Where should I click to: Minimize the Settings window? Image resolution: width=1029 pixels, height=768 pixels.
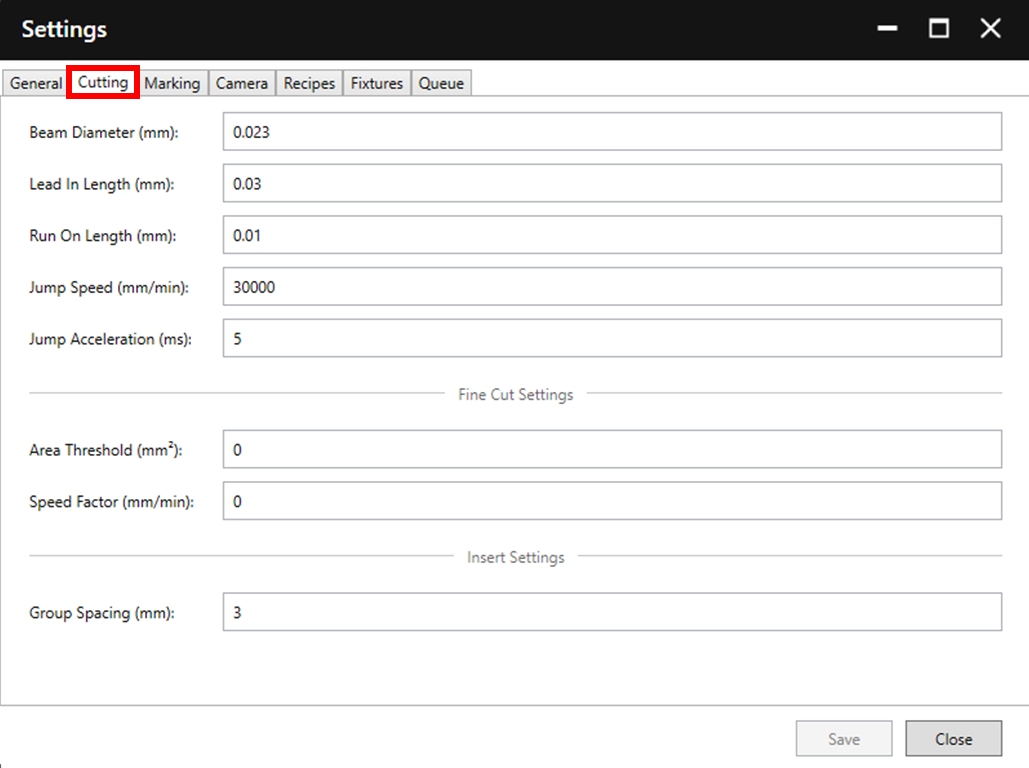pos(887,28)
